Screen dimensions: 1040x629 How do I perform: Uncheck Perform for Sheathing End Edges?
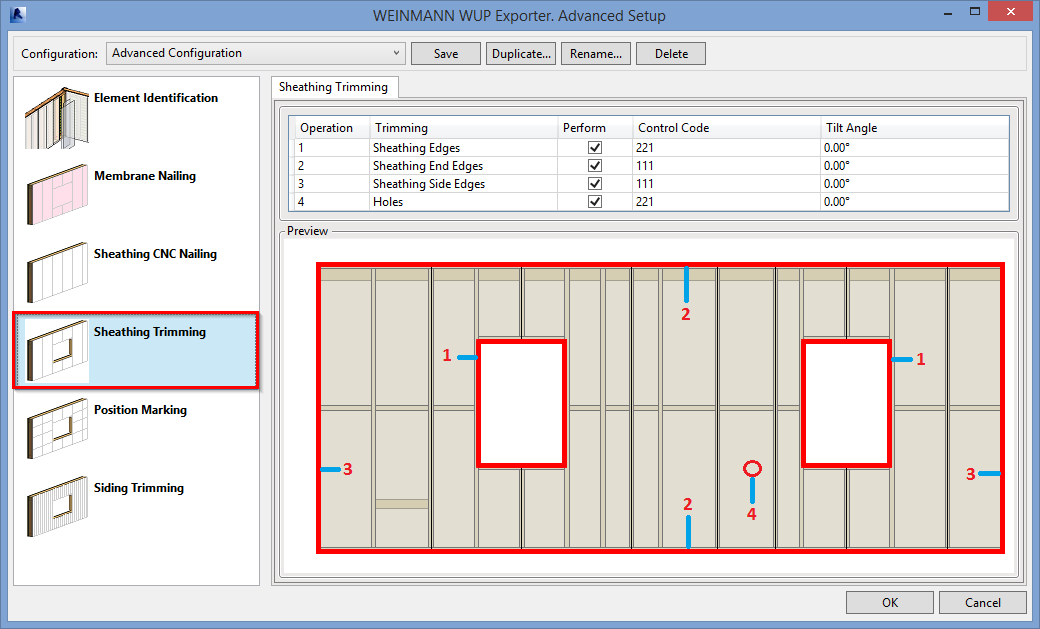pos(594,165)
